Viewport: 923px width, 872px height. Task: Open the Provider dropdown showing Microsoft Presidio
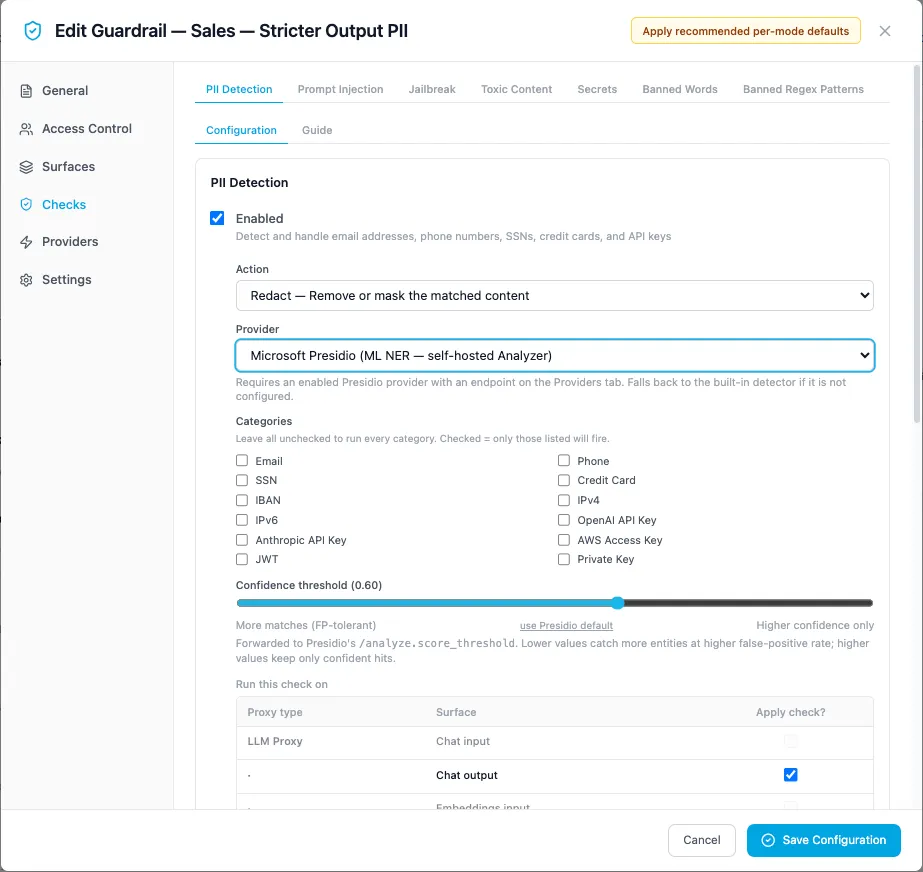click(x=555, y=356)
